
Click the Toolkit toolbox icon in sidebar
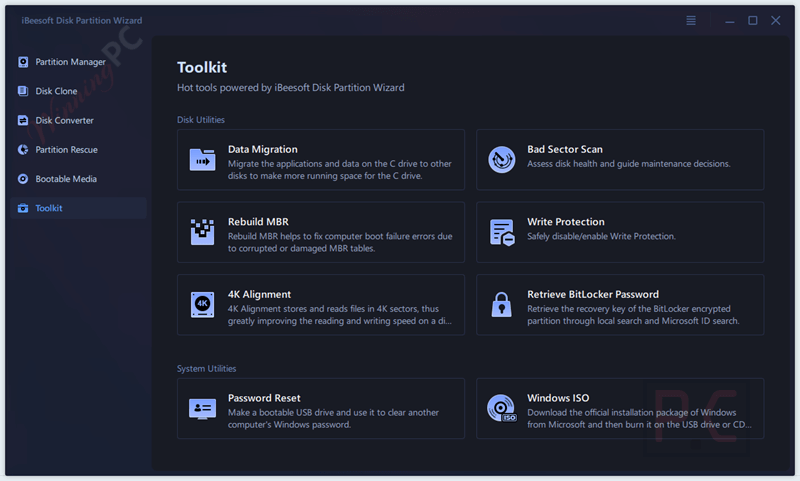23,208
